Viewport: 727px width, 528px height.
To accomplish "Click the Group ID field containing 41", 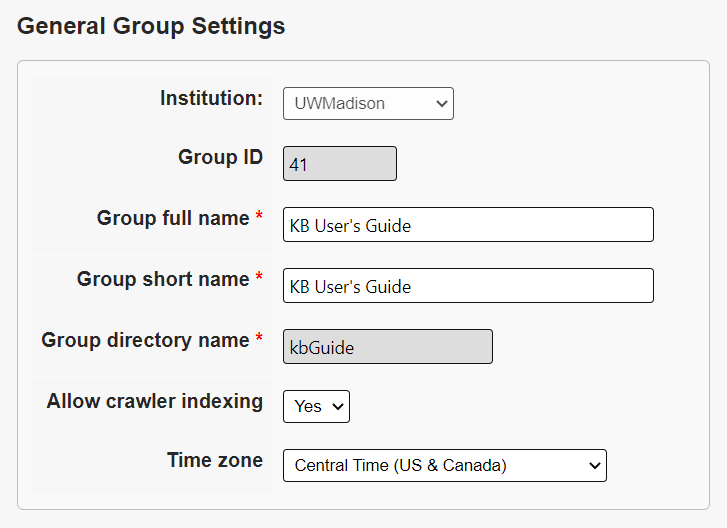I will [340, 164].
